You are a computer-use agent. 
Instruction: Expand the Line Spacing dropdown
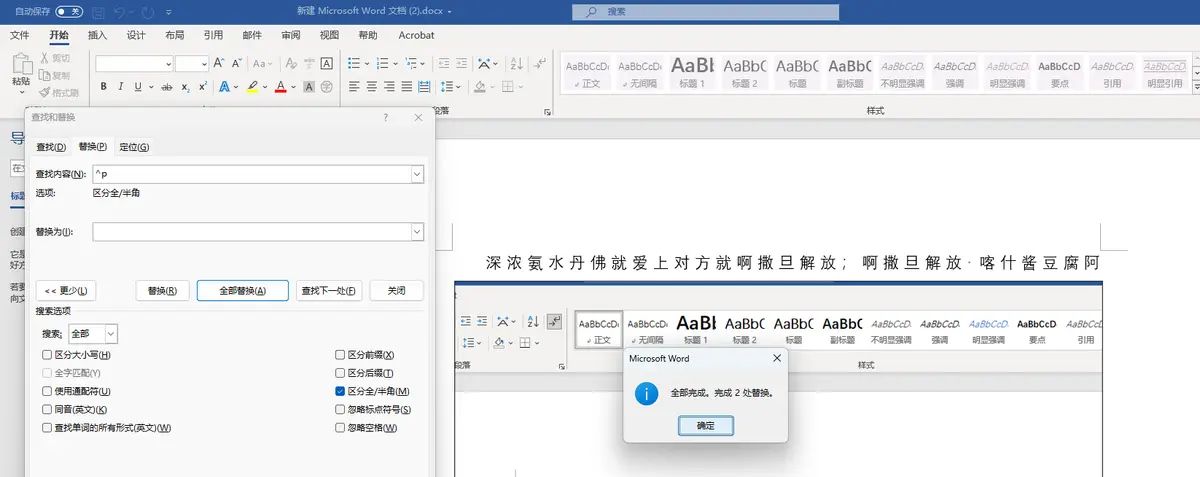point(459,87)
